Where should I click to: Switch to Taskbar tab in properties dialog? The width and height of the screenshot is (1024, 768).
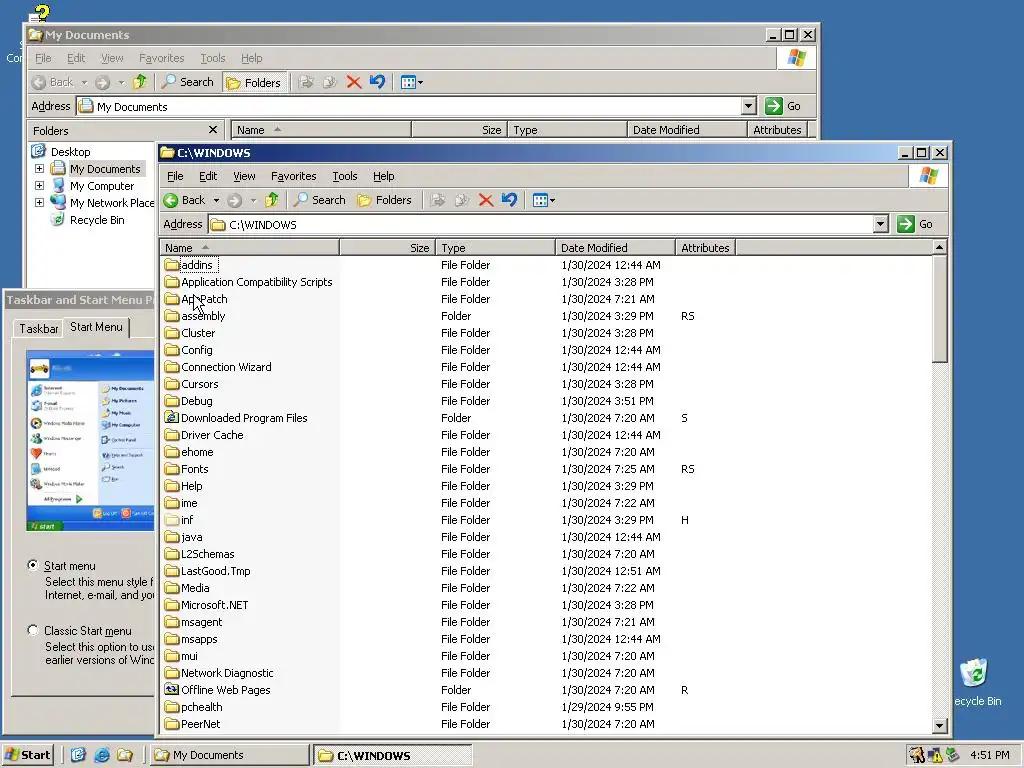coord(39,328)
